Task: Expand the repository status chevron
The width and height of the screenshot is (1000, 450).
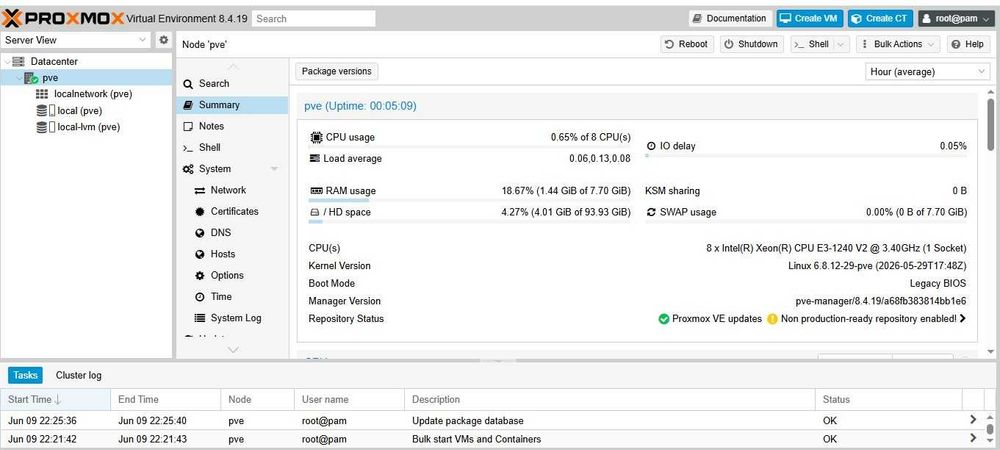Action: [962, 318]
